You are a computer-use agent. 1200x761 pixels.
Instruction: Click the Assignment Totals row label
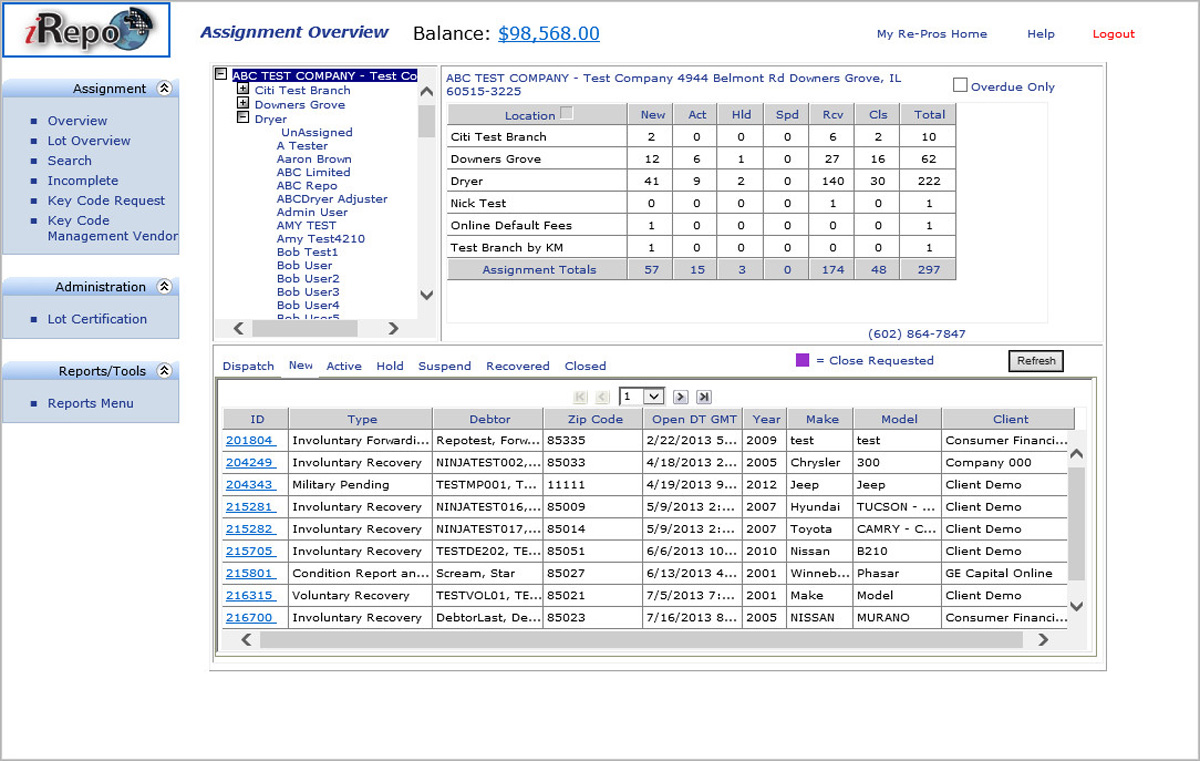[x=538, y=269]
